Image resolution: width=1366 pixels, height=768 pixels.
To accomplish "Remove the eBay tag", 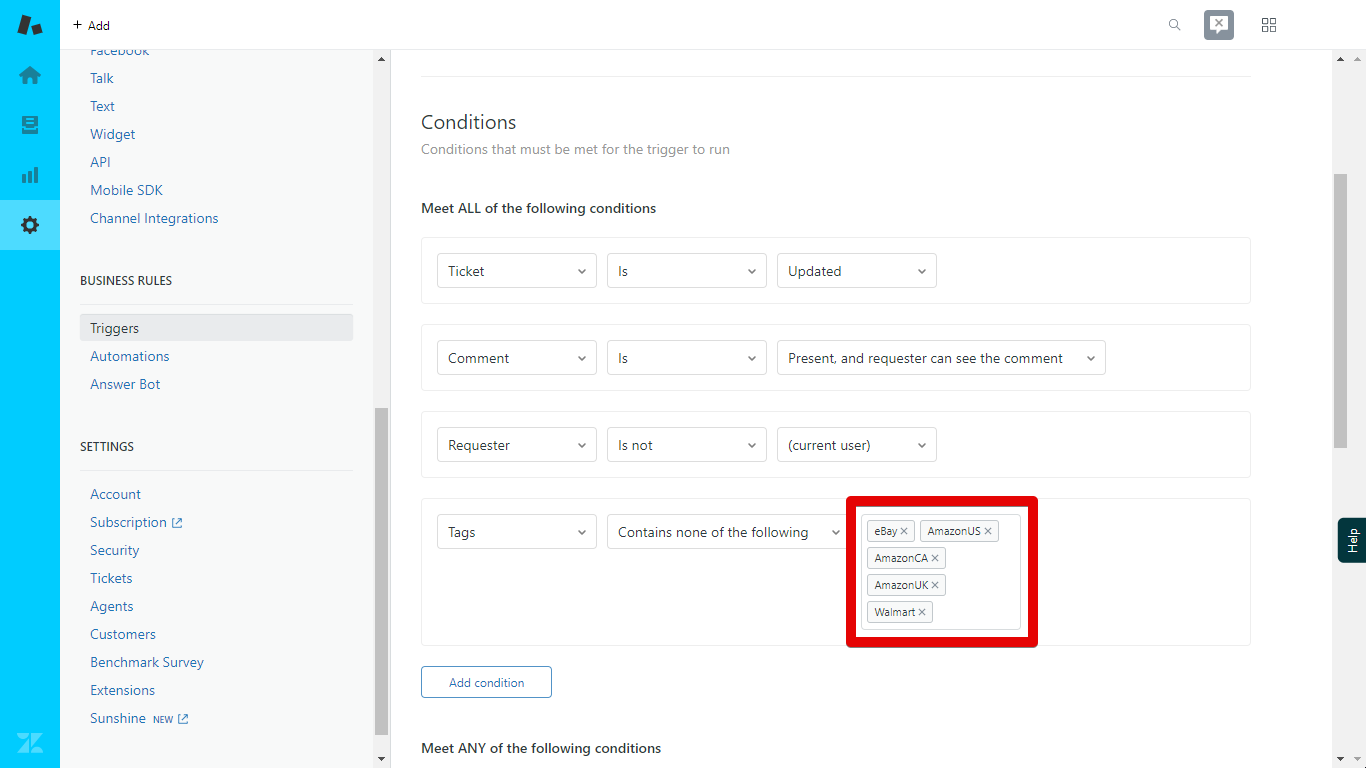I will click(903, 531).
